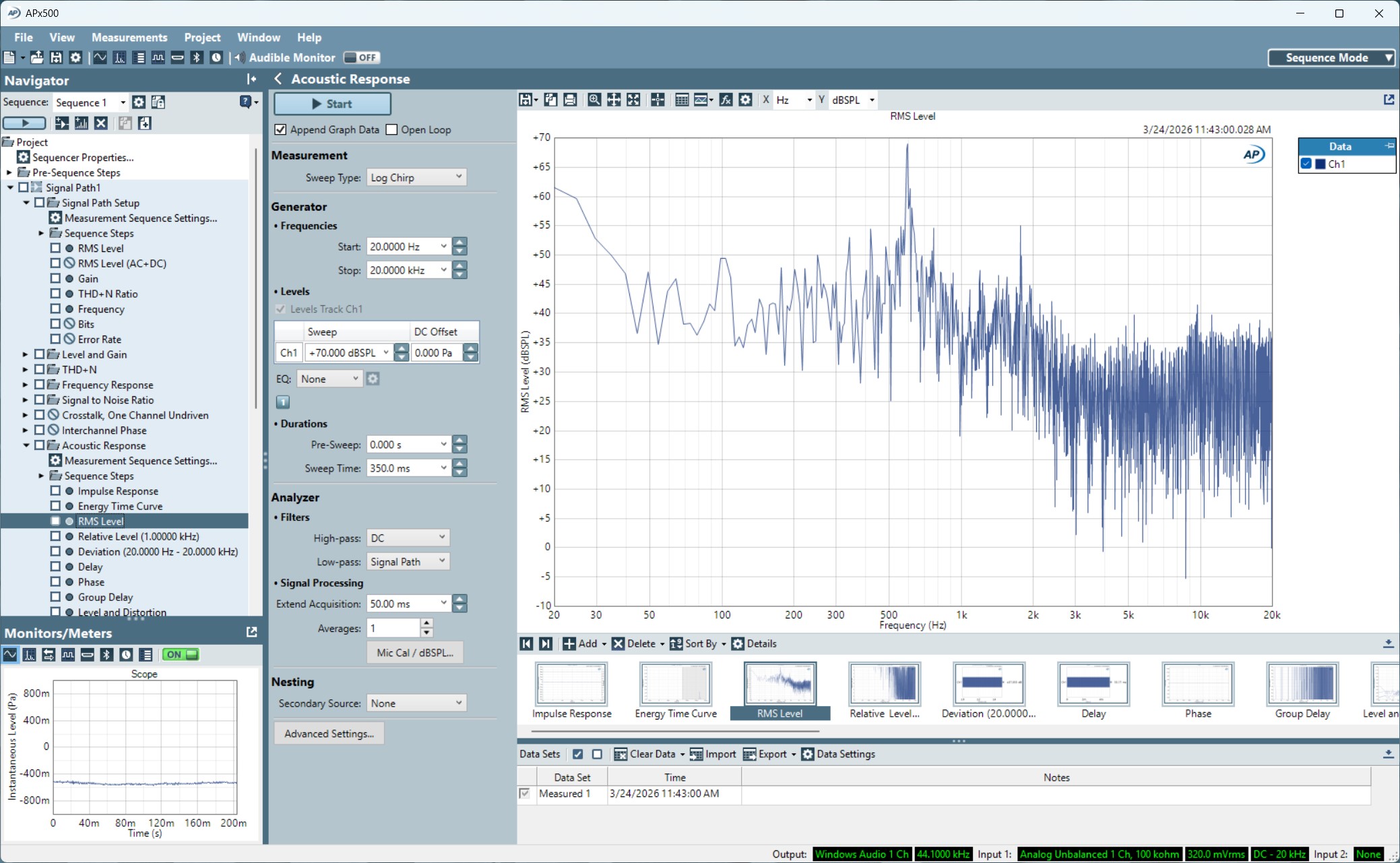
Task: Click Clear Data in Data Sets bar
Action: (x=648, y=754)
